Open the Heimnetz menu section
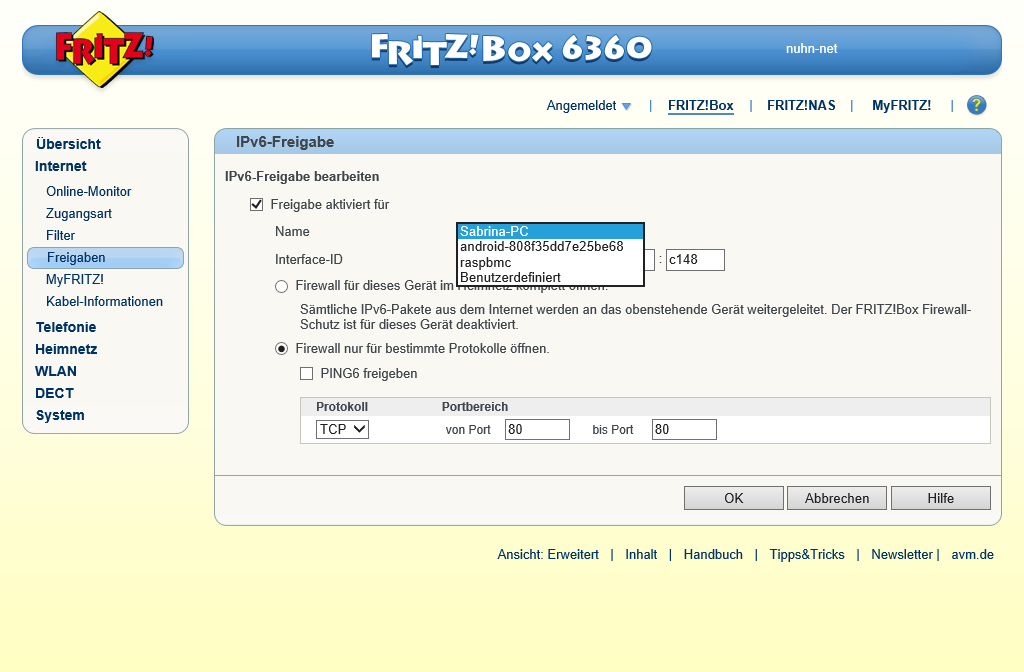This screenshot has height=672, width=1024. point(66,349)
